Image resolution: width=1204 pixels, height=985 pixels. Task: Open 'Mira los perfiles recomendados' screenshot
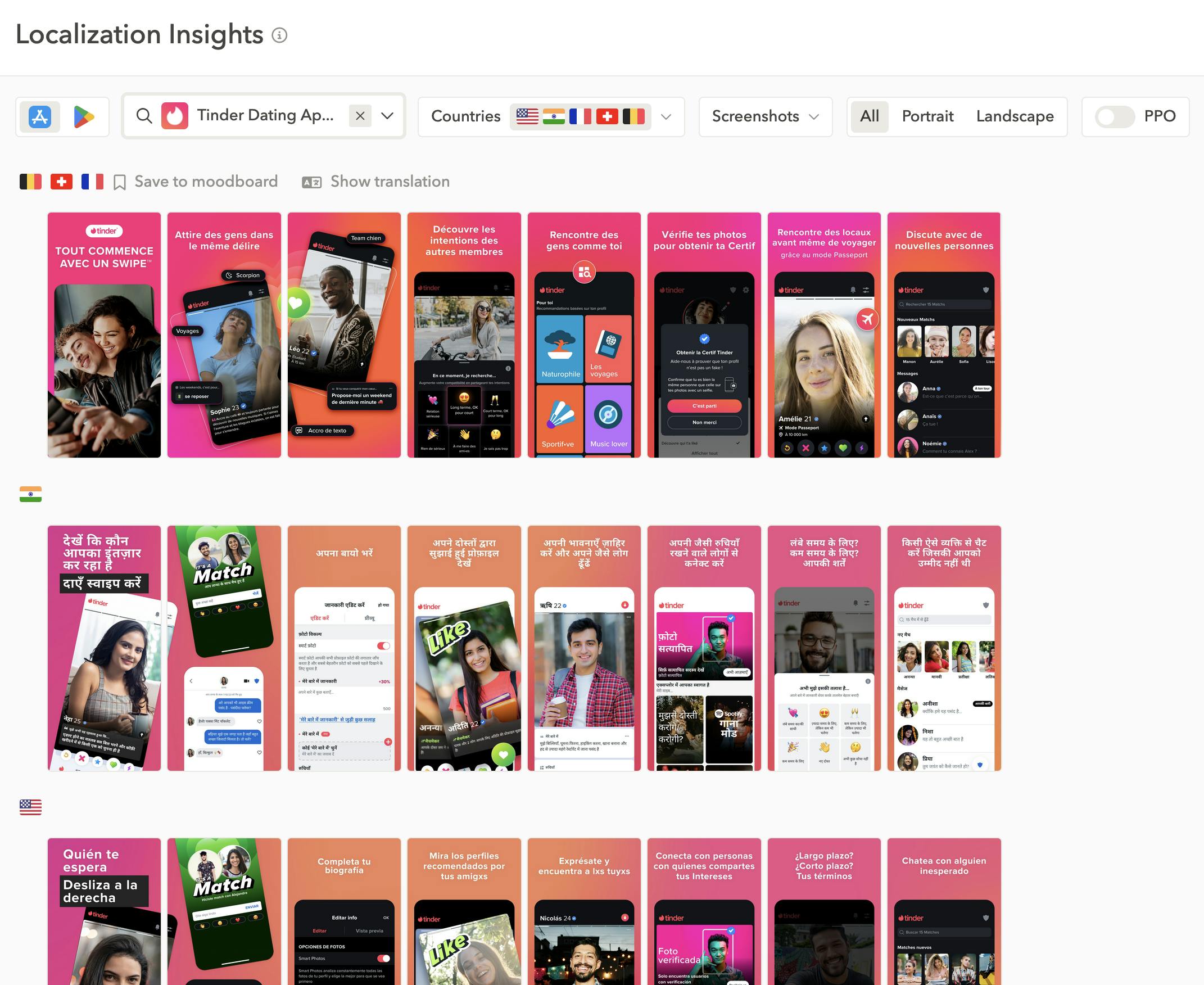pos(464,911)
